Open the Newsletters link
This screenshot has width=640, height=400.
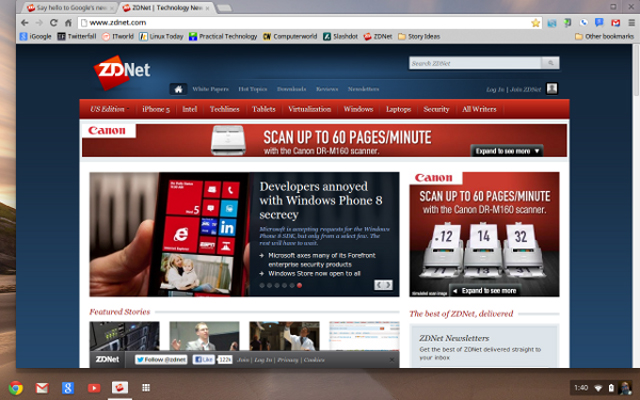click(x=363, y=89)
